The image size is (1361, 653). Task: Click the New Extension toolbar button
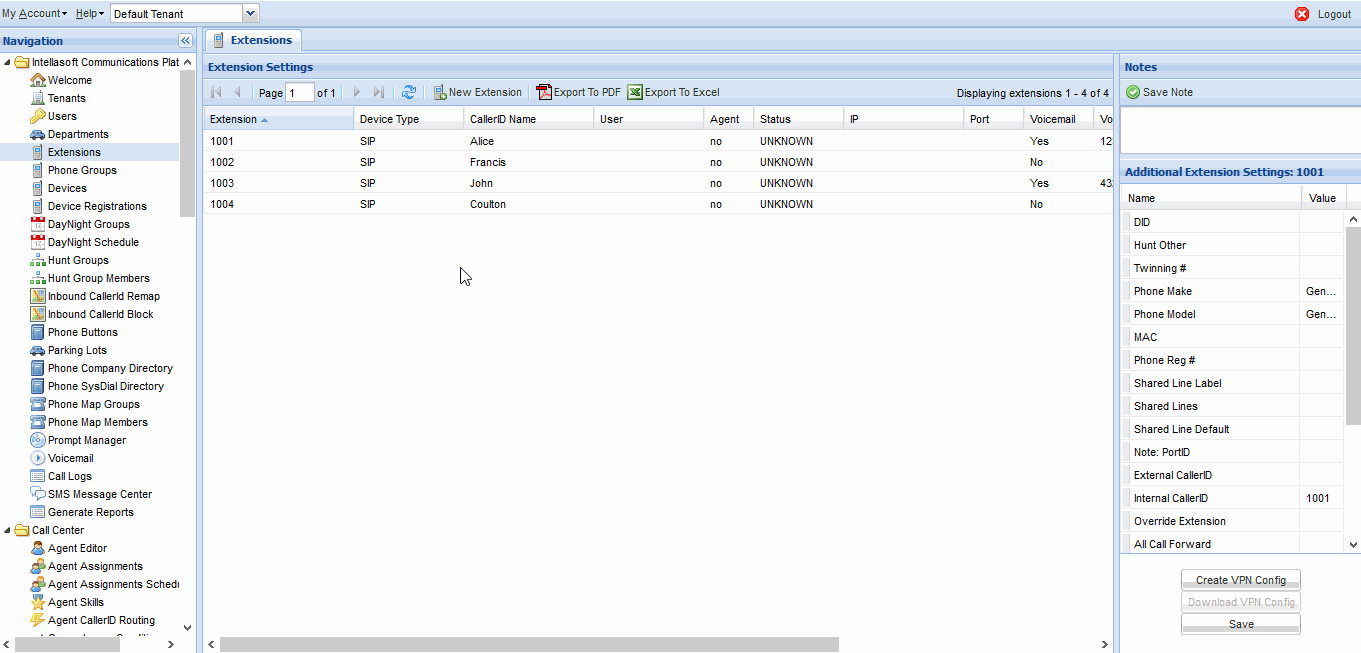pyautogui.click(x=477, y=92)
